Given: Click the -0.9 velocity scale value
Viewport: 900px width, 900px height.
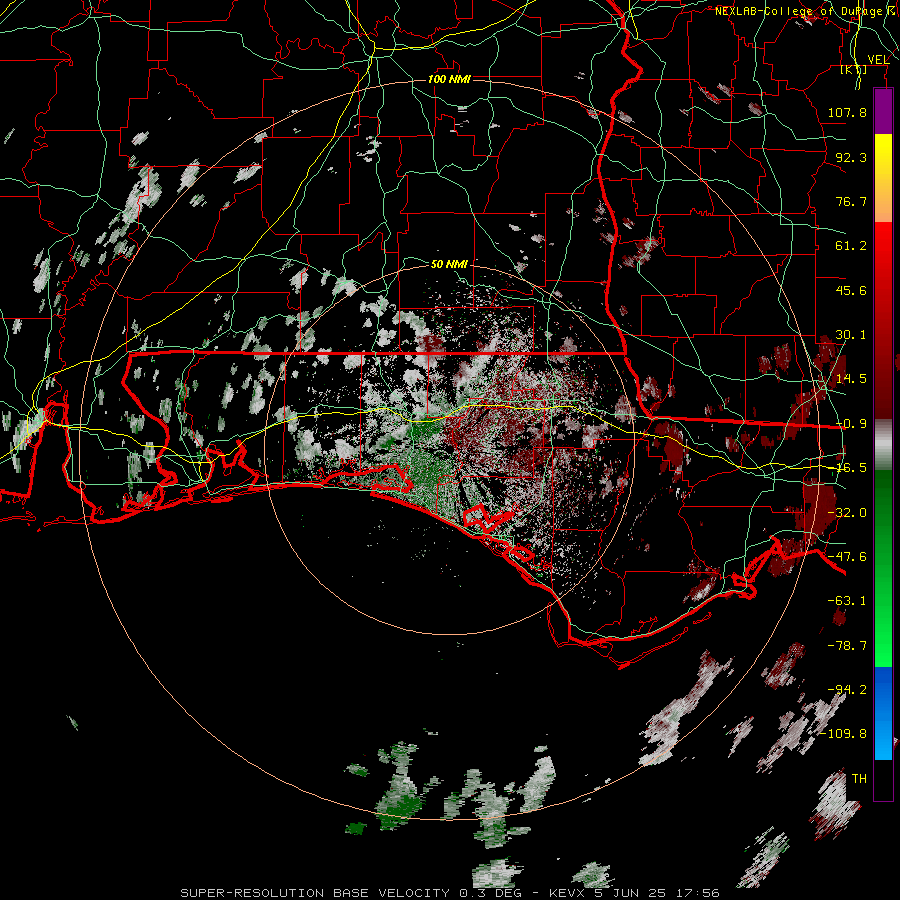Looking at the screenshot, I should coord(851,424).
